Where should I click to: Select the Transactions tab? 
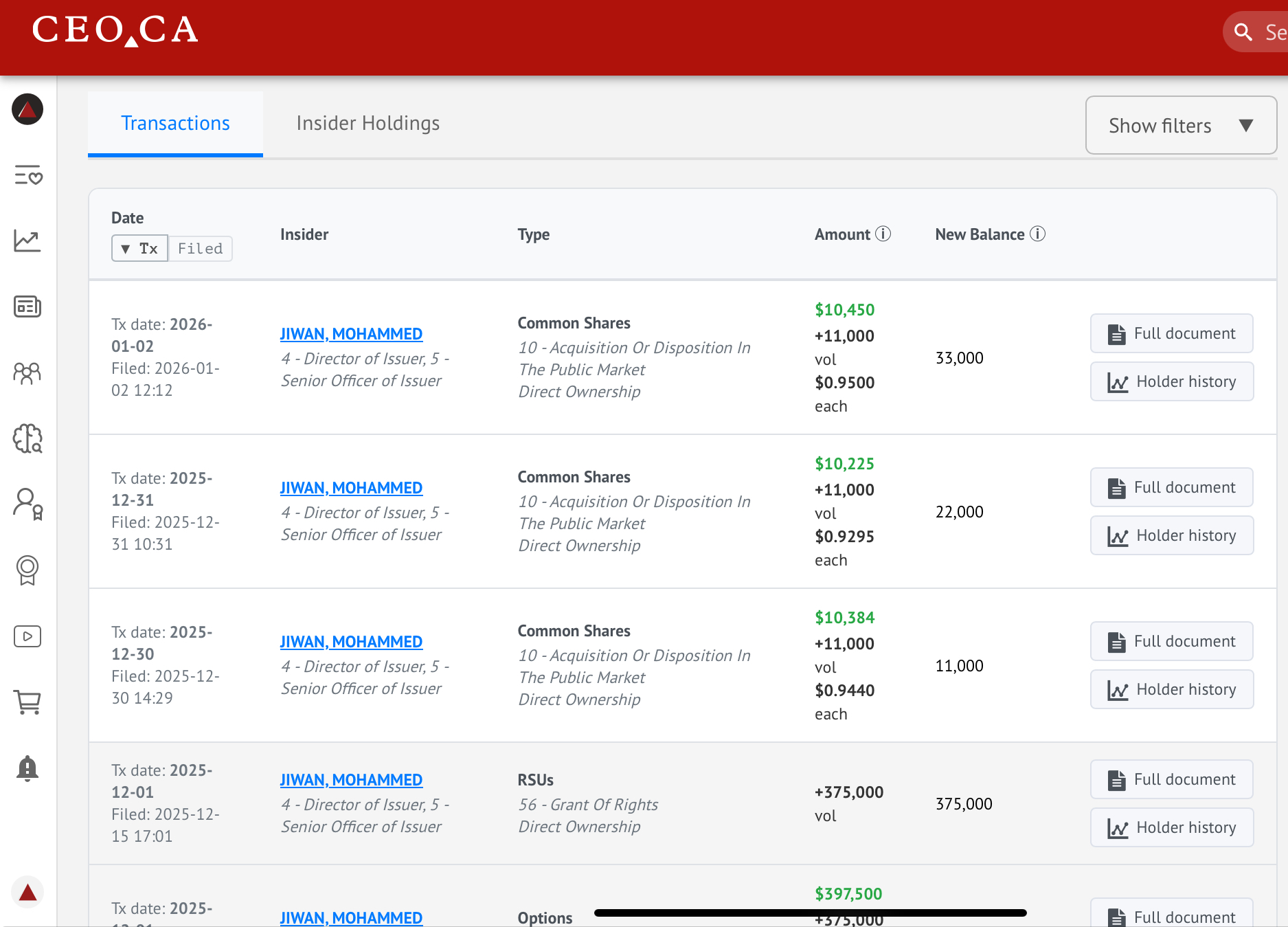coord(175,124)
